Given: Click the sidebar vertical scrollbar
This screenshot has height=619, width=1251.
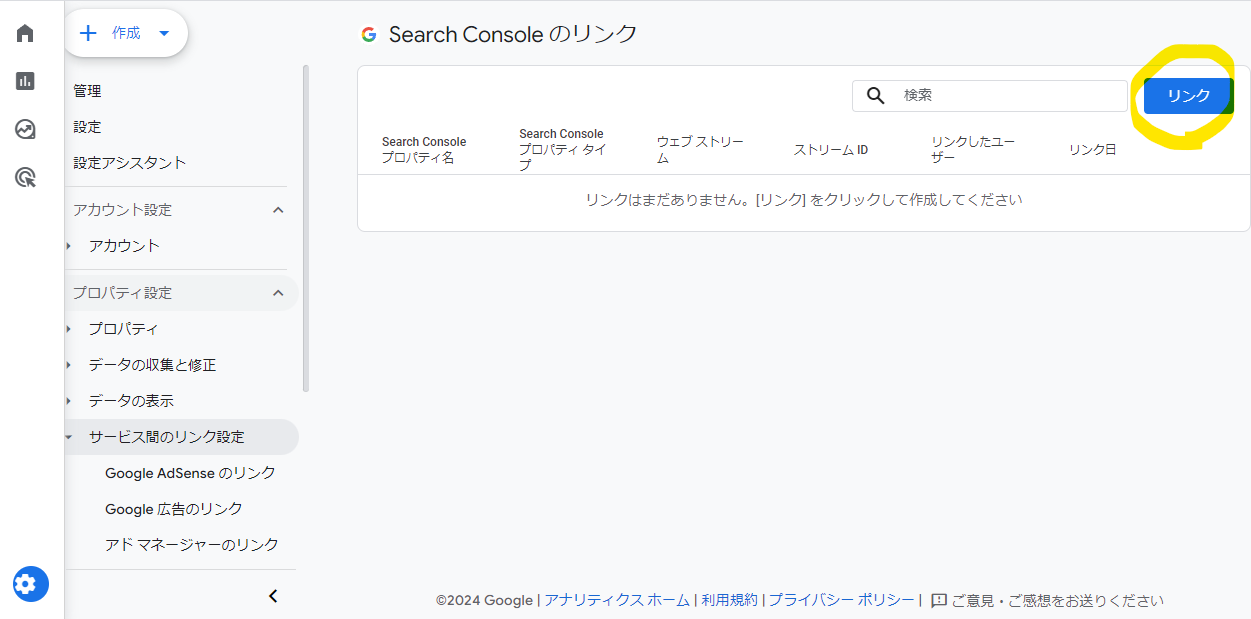Looking at the screenshot, I should click(x=305, y=228).
